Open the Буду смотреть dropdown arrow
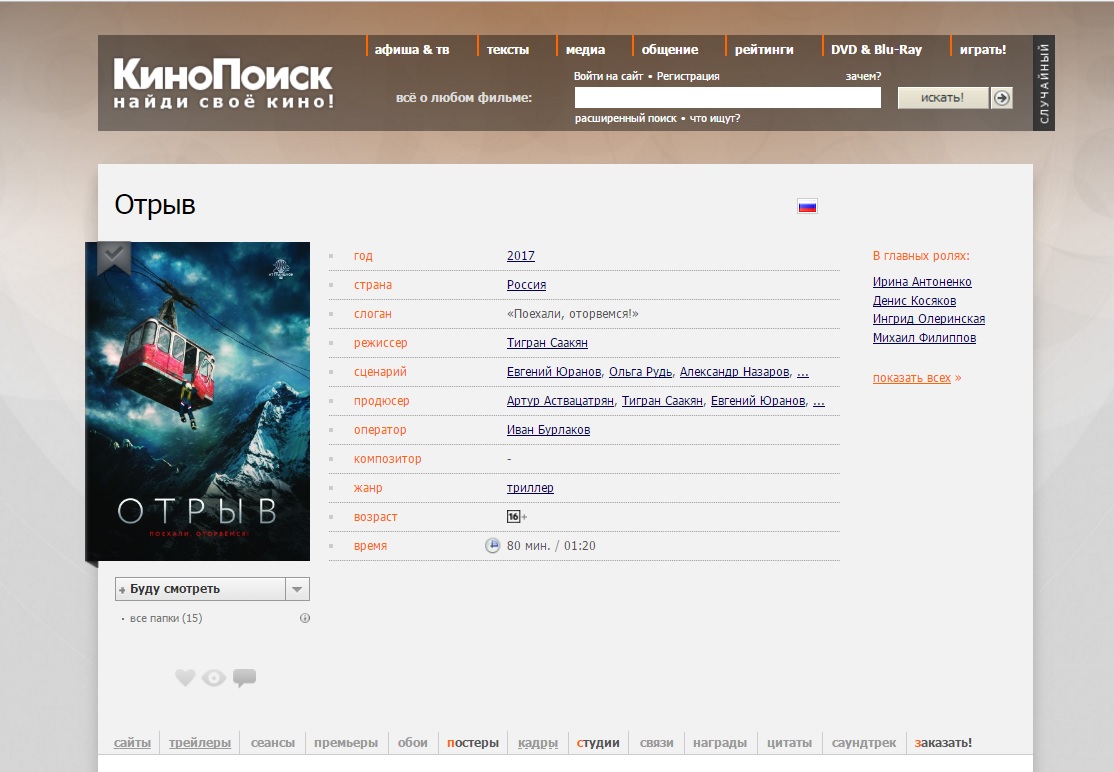 tap(297, 589)
